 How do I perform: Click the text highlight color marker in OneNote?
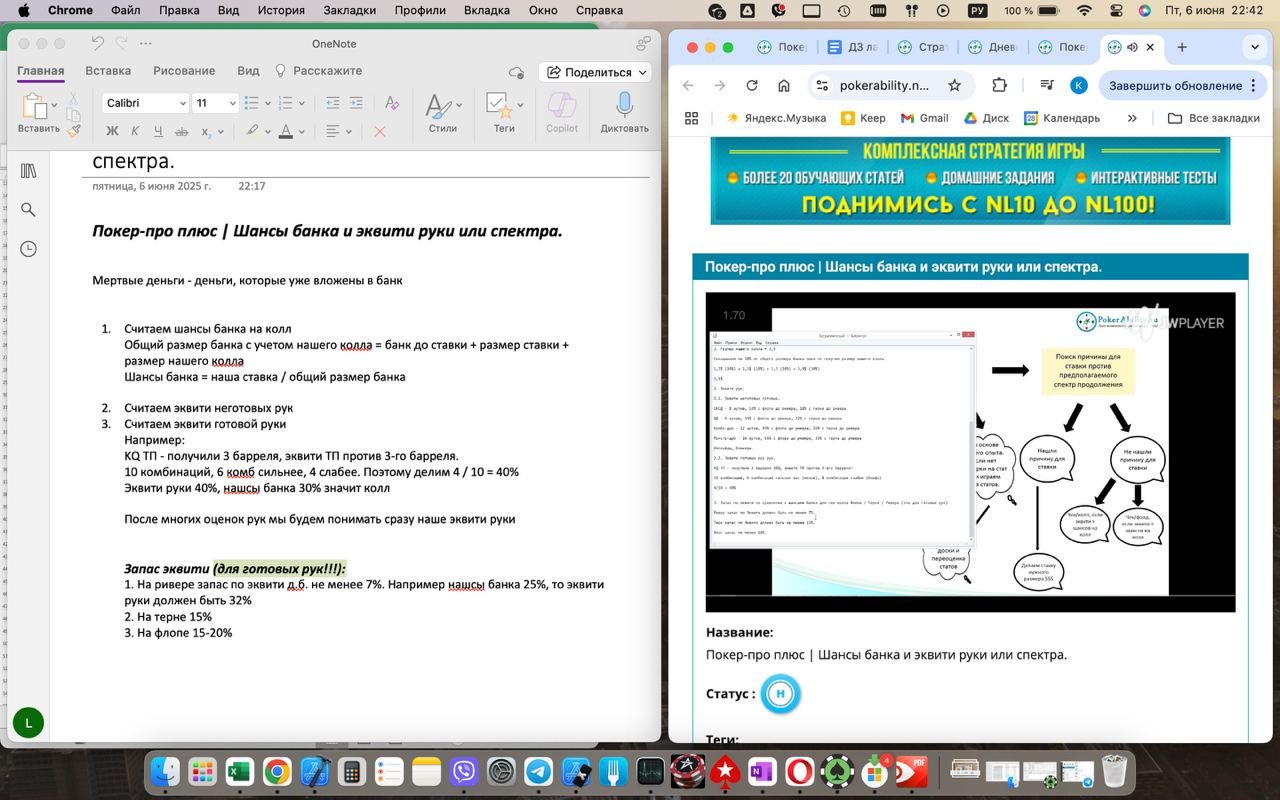click(x=252, y=131)
